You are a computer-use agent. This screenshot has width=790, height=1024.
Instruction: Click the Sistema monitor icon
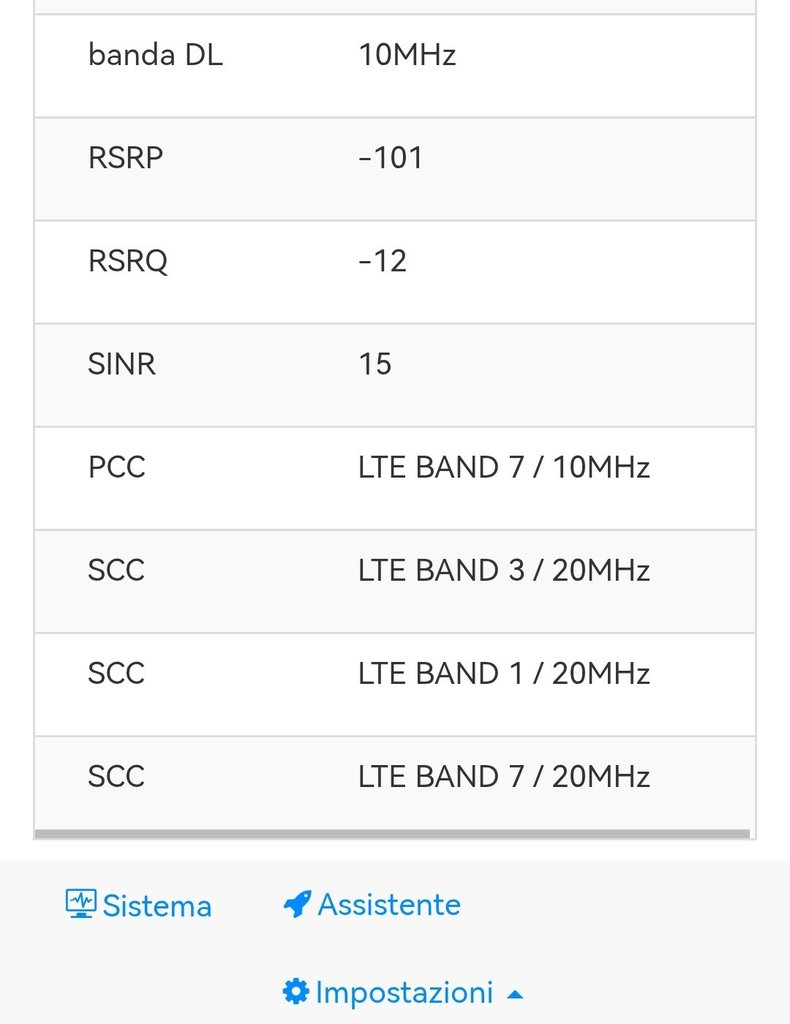click(x=81, y=904)
